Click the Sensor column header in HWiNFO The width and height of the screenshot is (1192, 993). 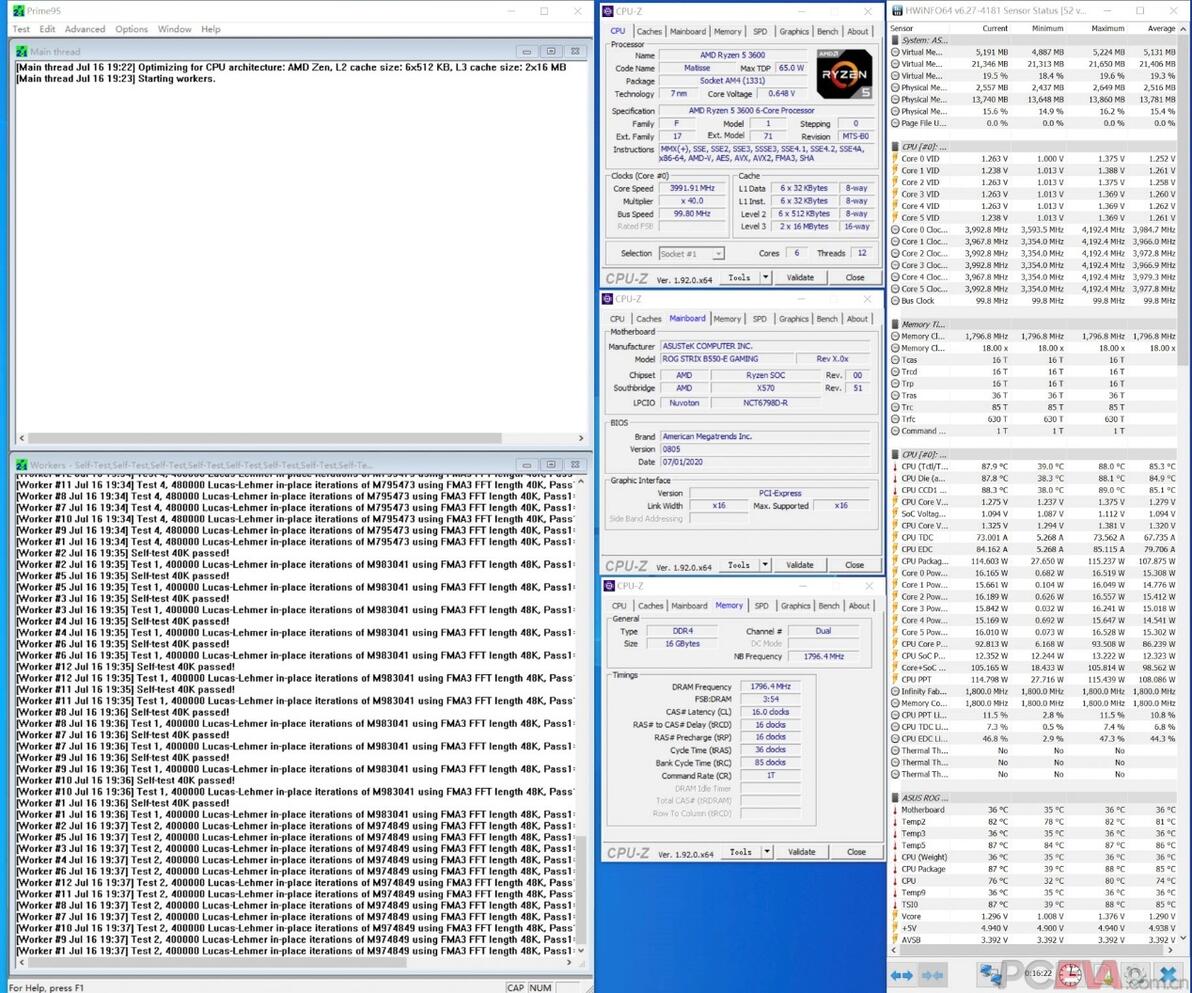point(902,28)
